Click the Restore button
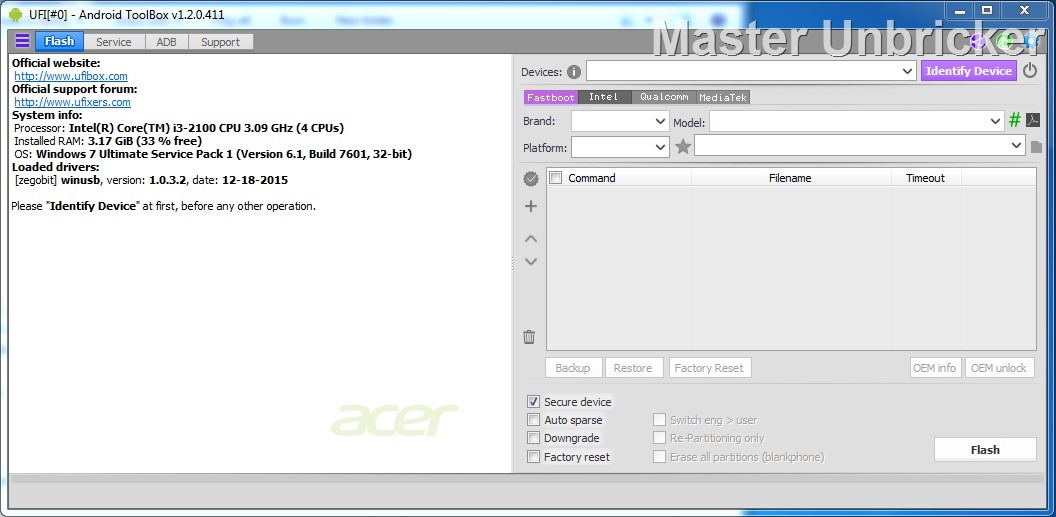The image size is (1056, 517). pos(632,368)
